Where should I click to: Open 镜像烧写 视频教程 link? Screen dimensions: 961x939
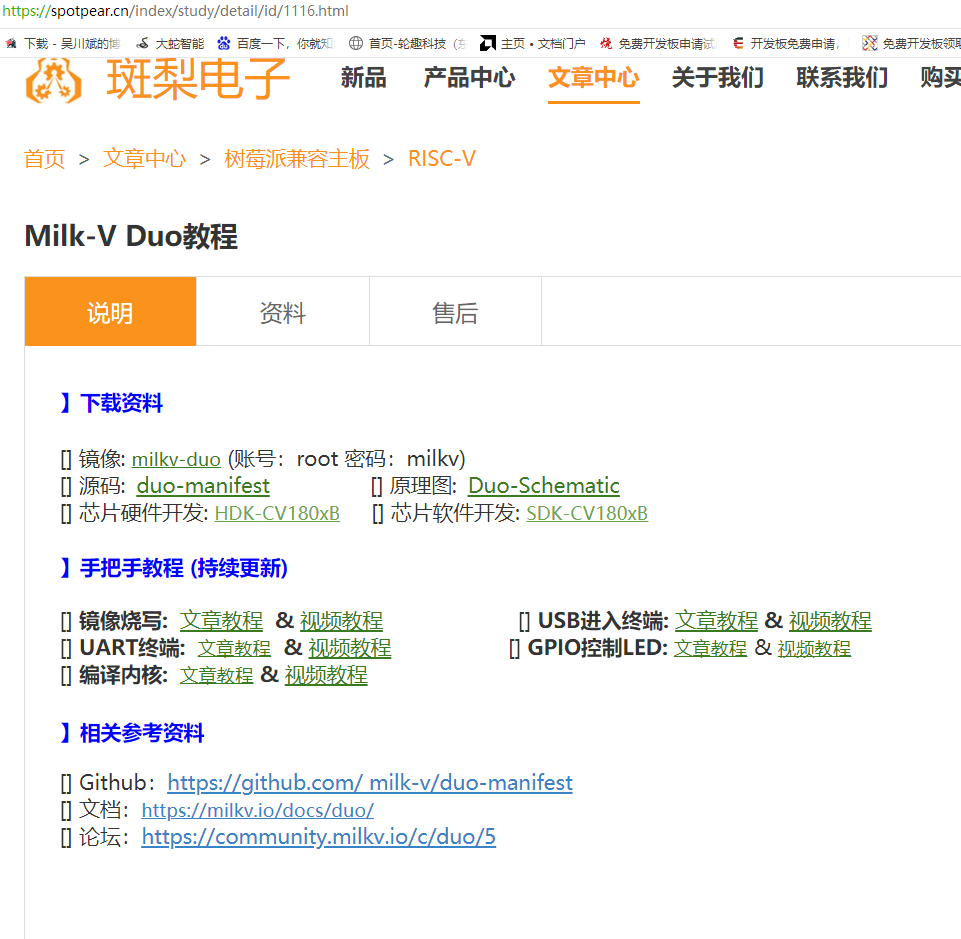[341, 621]
